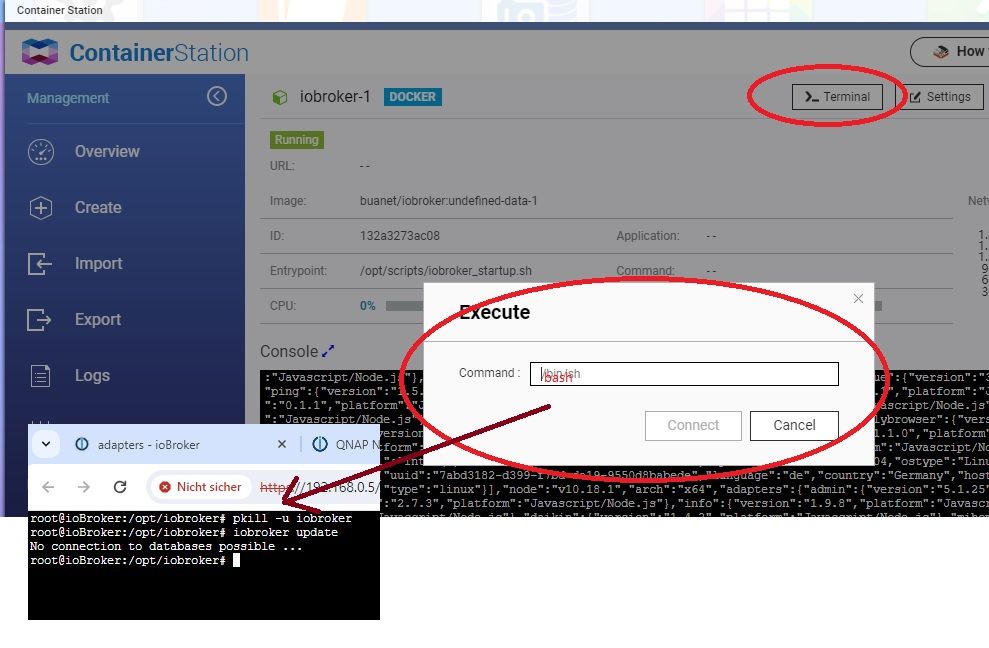Screen dimensions: 989x648
Task: Click the Container Station window title
Action: tap(59, 10)
